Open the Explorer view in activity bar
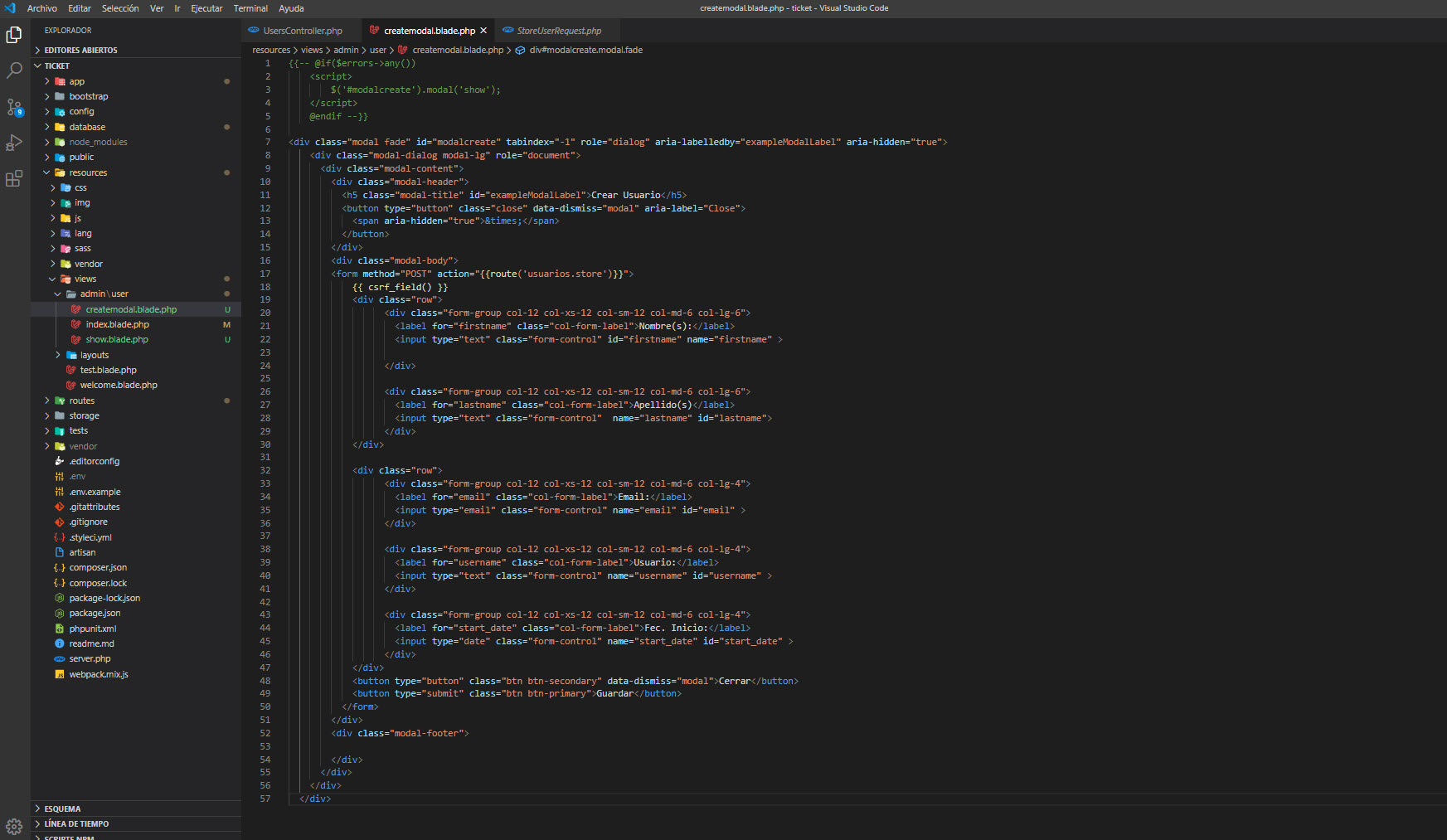The image size is (1447, 840). click(x=14, y=34)
